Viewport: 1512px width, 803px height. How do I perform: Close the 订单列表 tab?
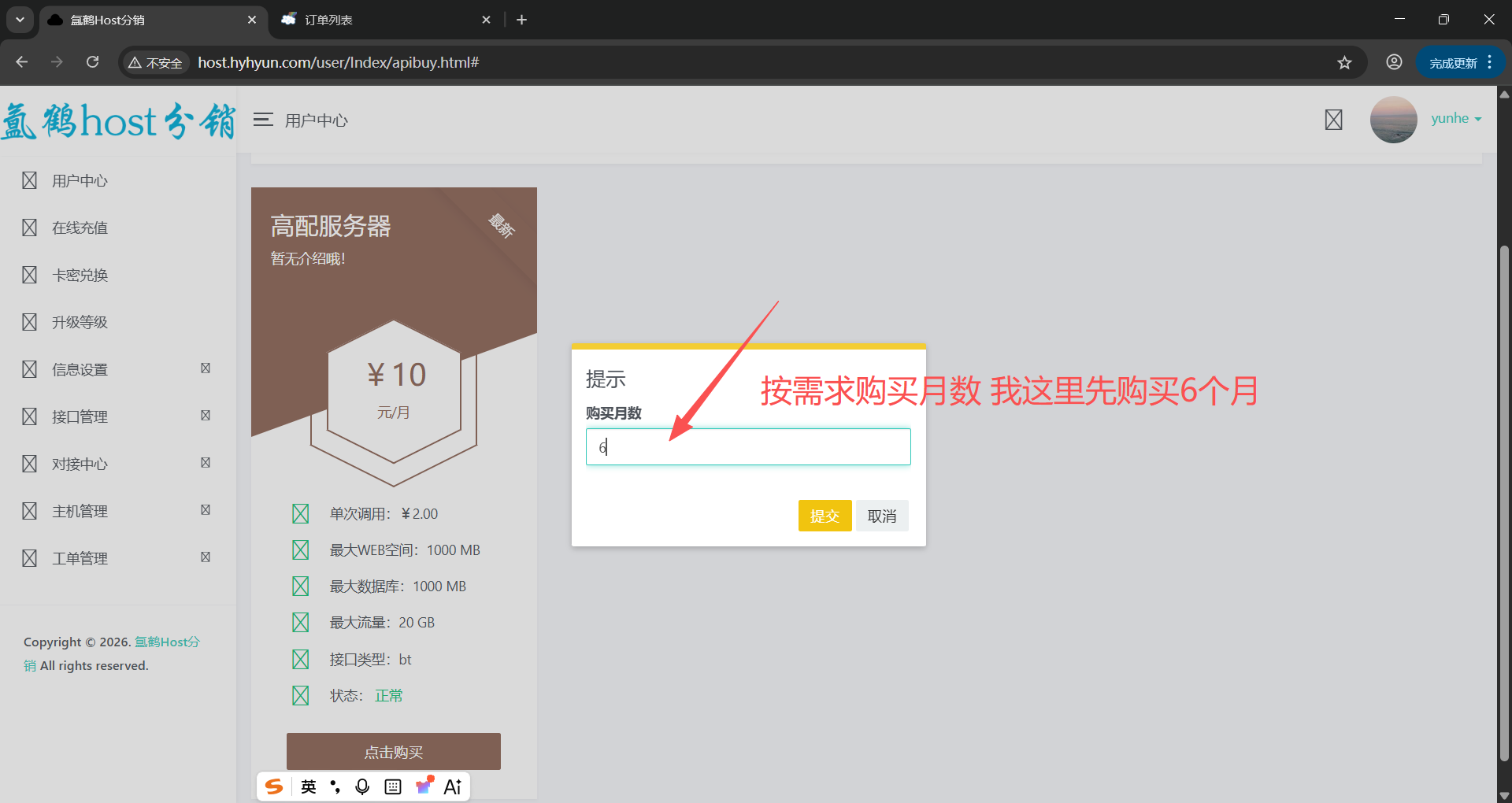(x=486, y=20)
